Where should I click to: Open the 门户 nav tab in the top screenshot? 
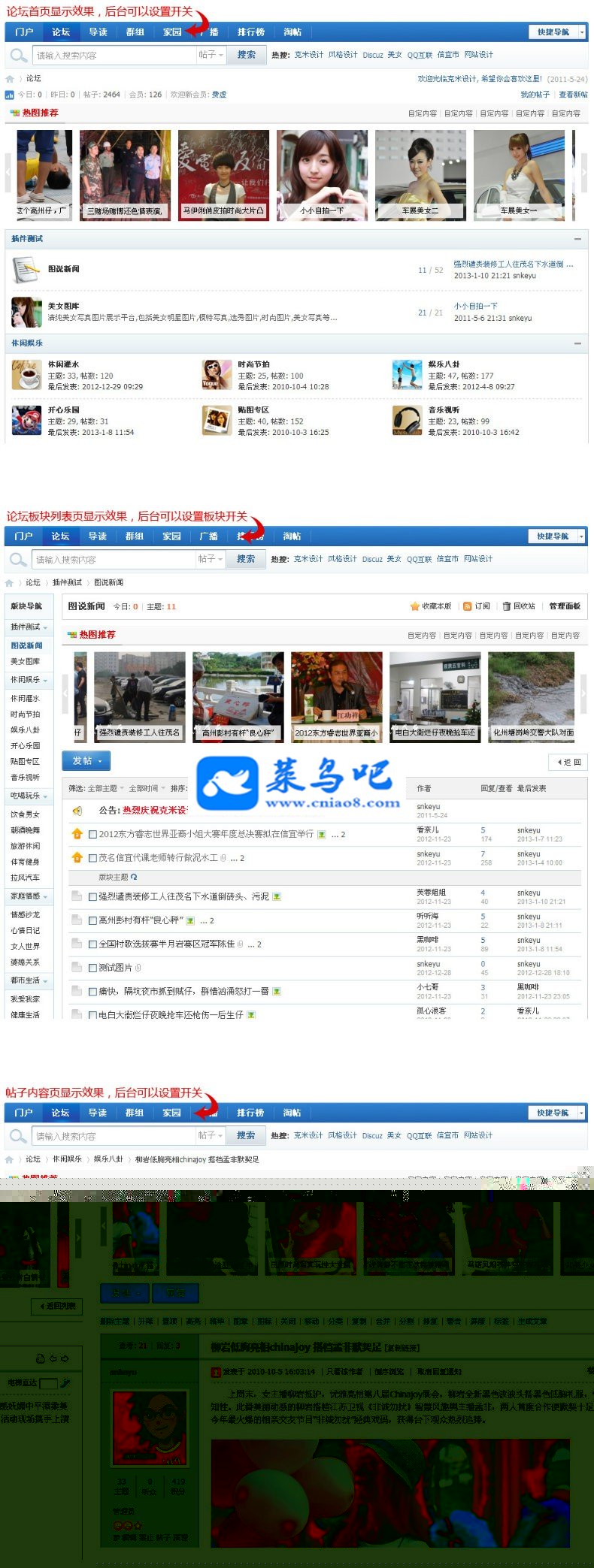point(24,32)
